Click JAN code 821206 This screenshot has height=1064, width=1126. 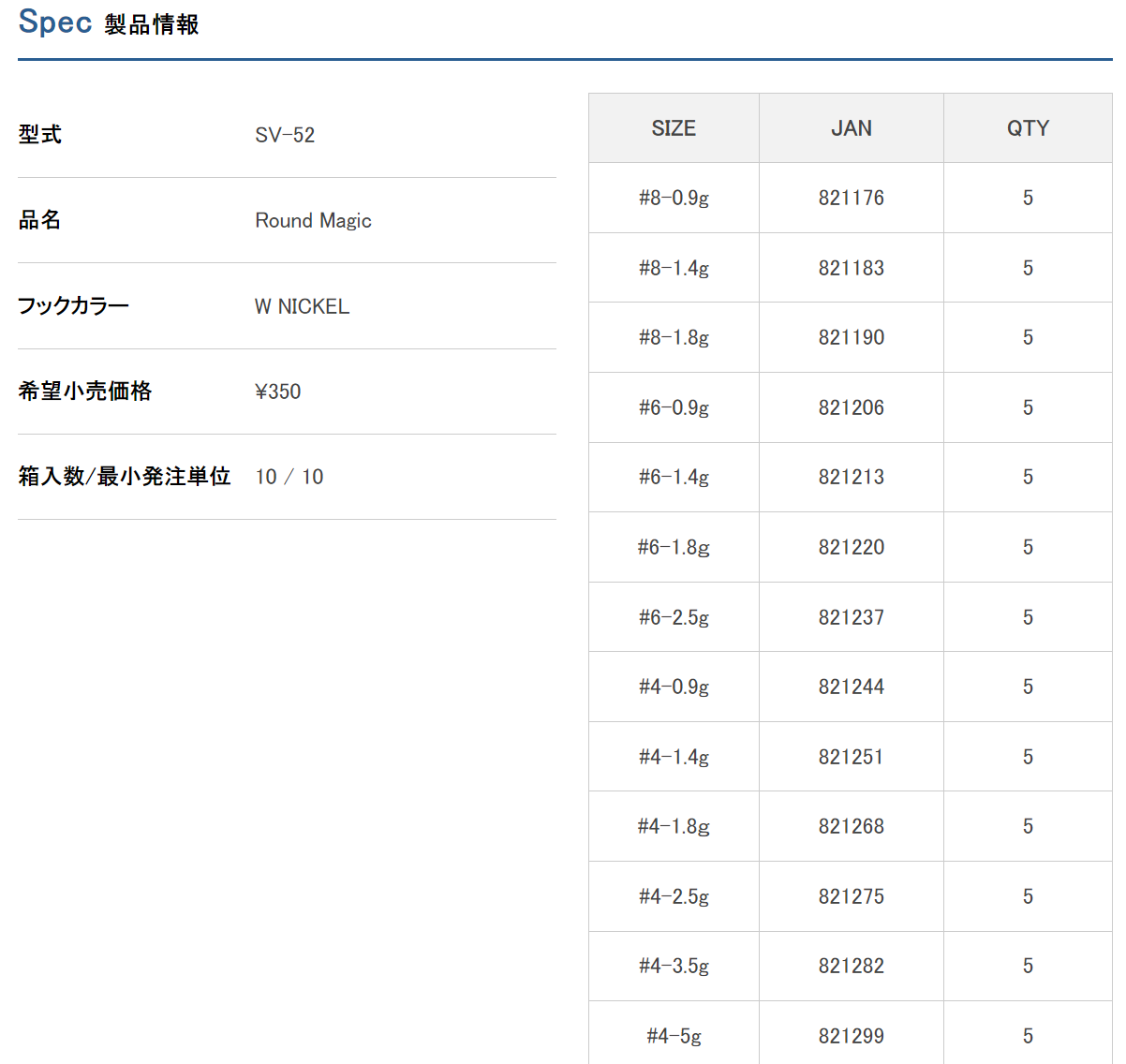851,407
